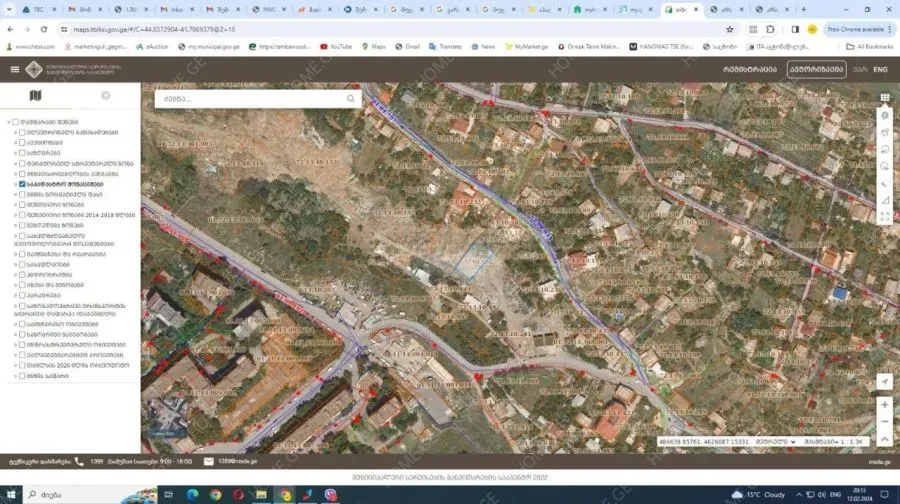The height and width of the screenshot is (504, 900).
Task: Click the collapse up-arrow below zoom buttons
Action: (x=884, y=439)
